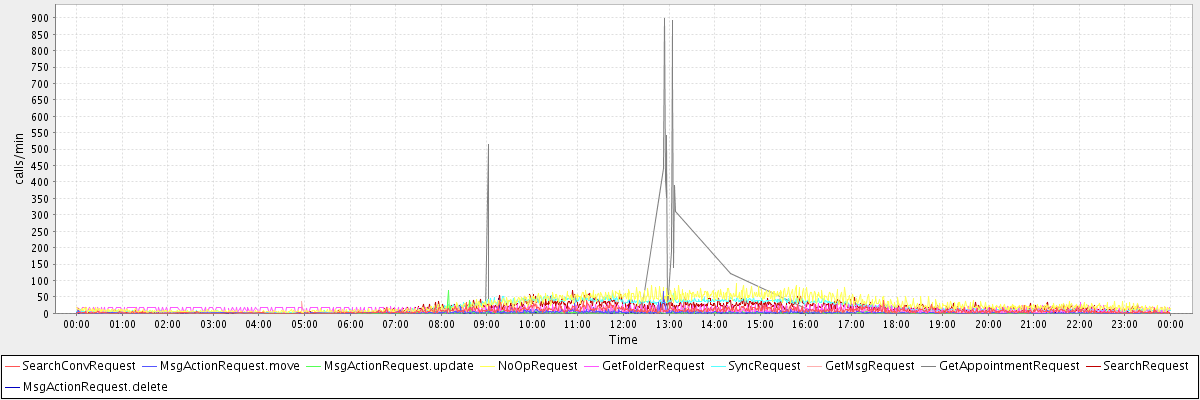Click the GetMsgRequest legend label

(x=870, y=366)
